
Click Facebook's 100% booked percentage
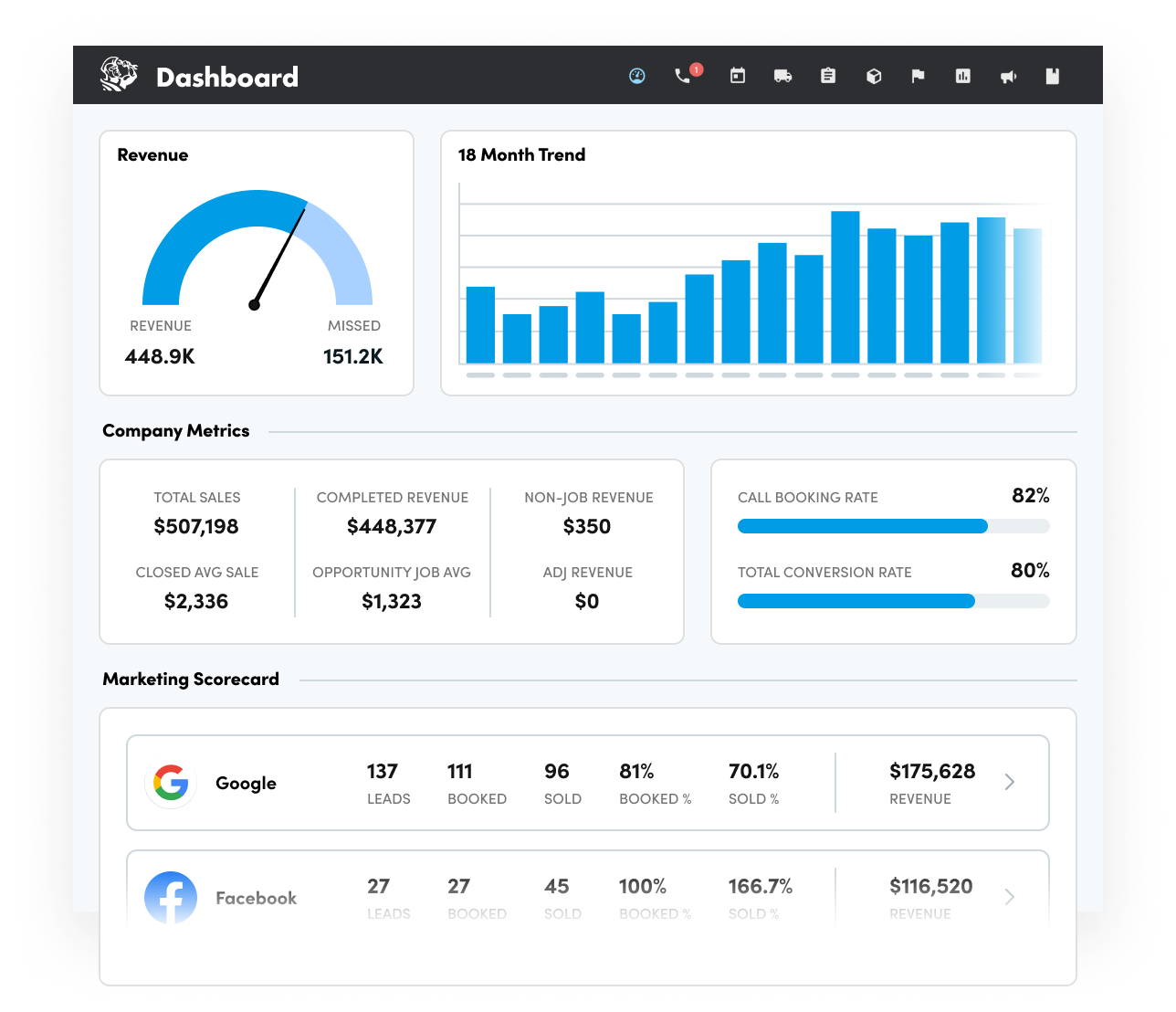643,887
